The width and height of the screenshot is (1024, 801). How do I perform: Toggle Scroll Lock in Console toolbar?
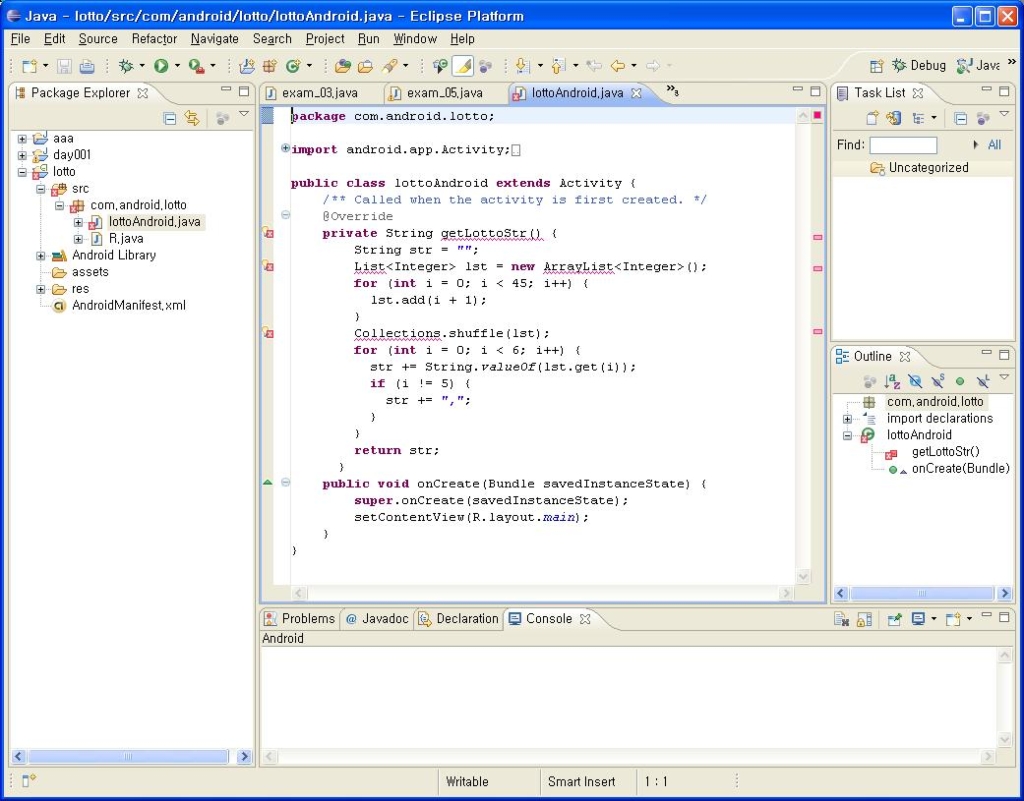pos(865,619)
